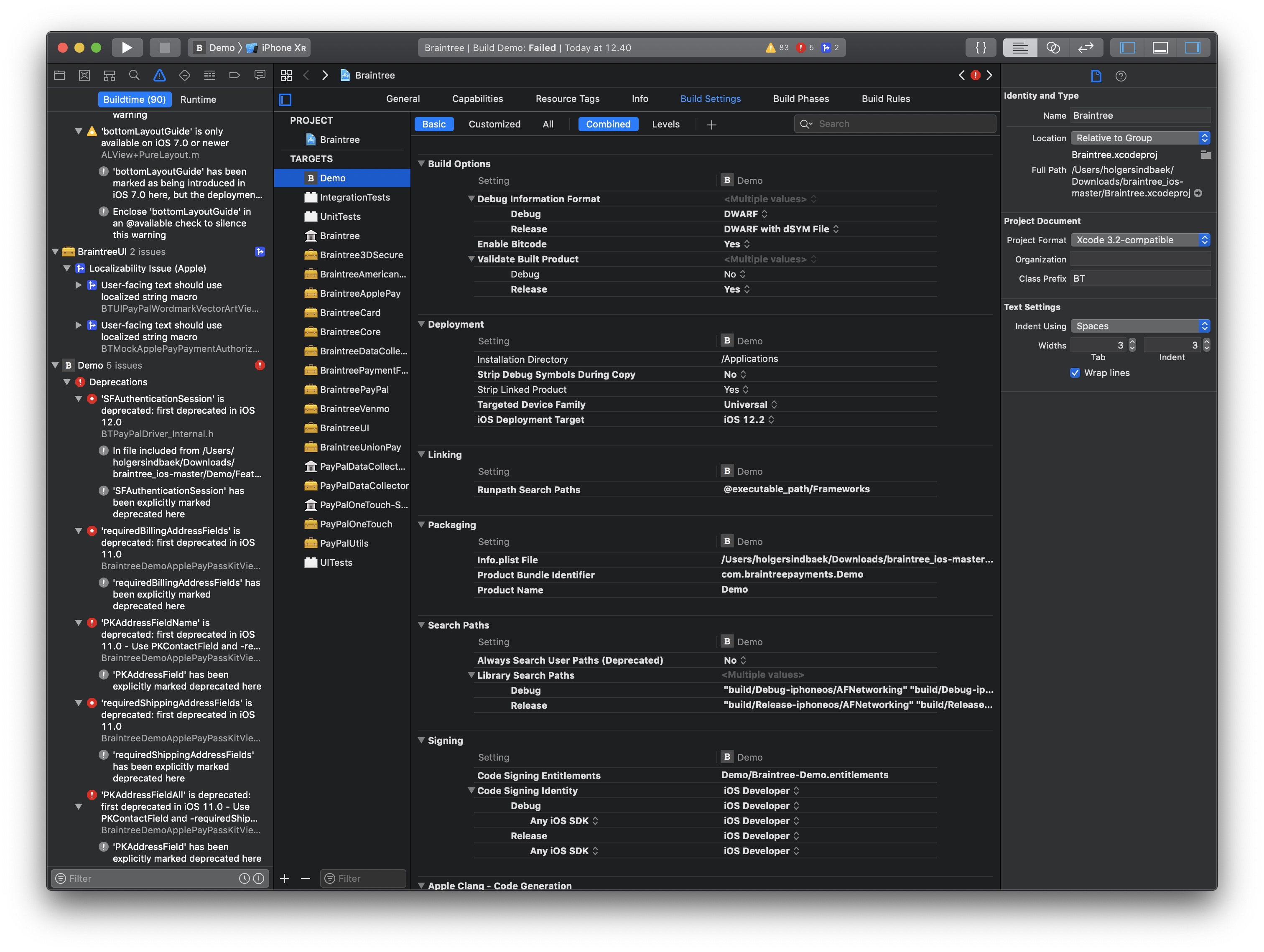Open the Find navigator magnifier icon
The width and height of the screenshot is (1264, 952).
coord(134,75)
